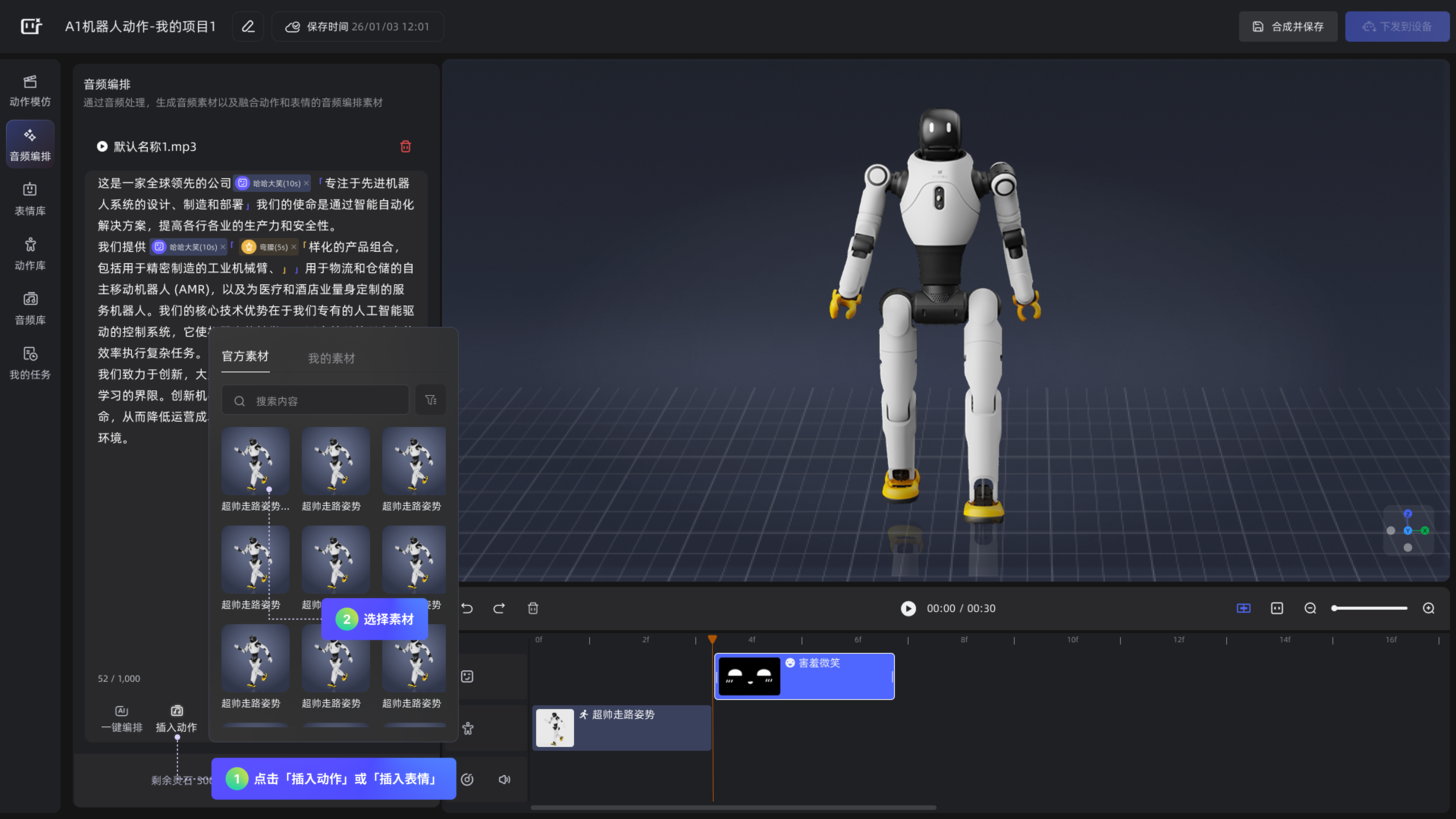
Task: Open the filter dropdown beside the search box
Action: click(x=431, y=400)
